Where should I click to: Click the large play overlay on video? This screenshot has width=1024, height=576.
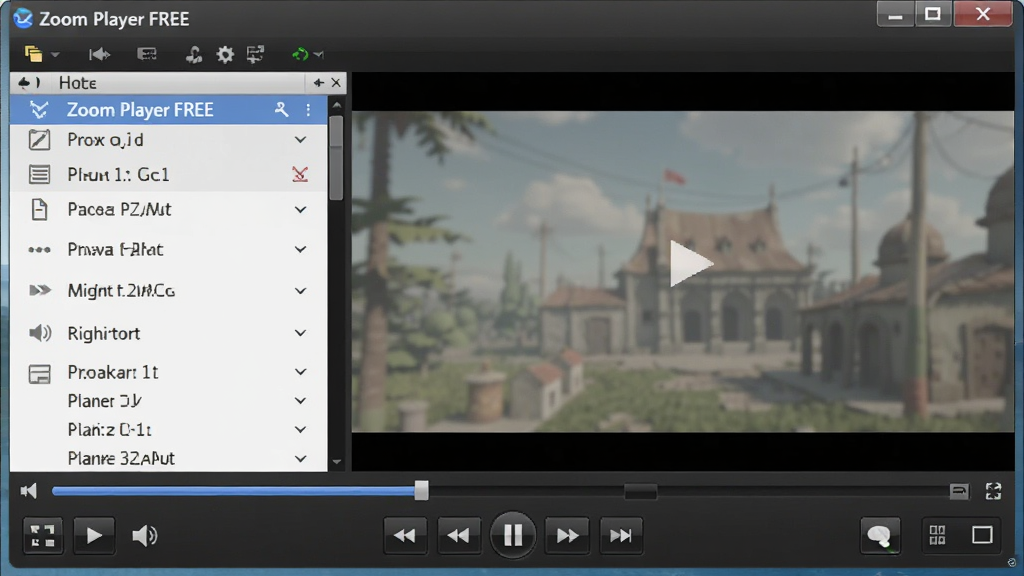coord(690,263)
